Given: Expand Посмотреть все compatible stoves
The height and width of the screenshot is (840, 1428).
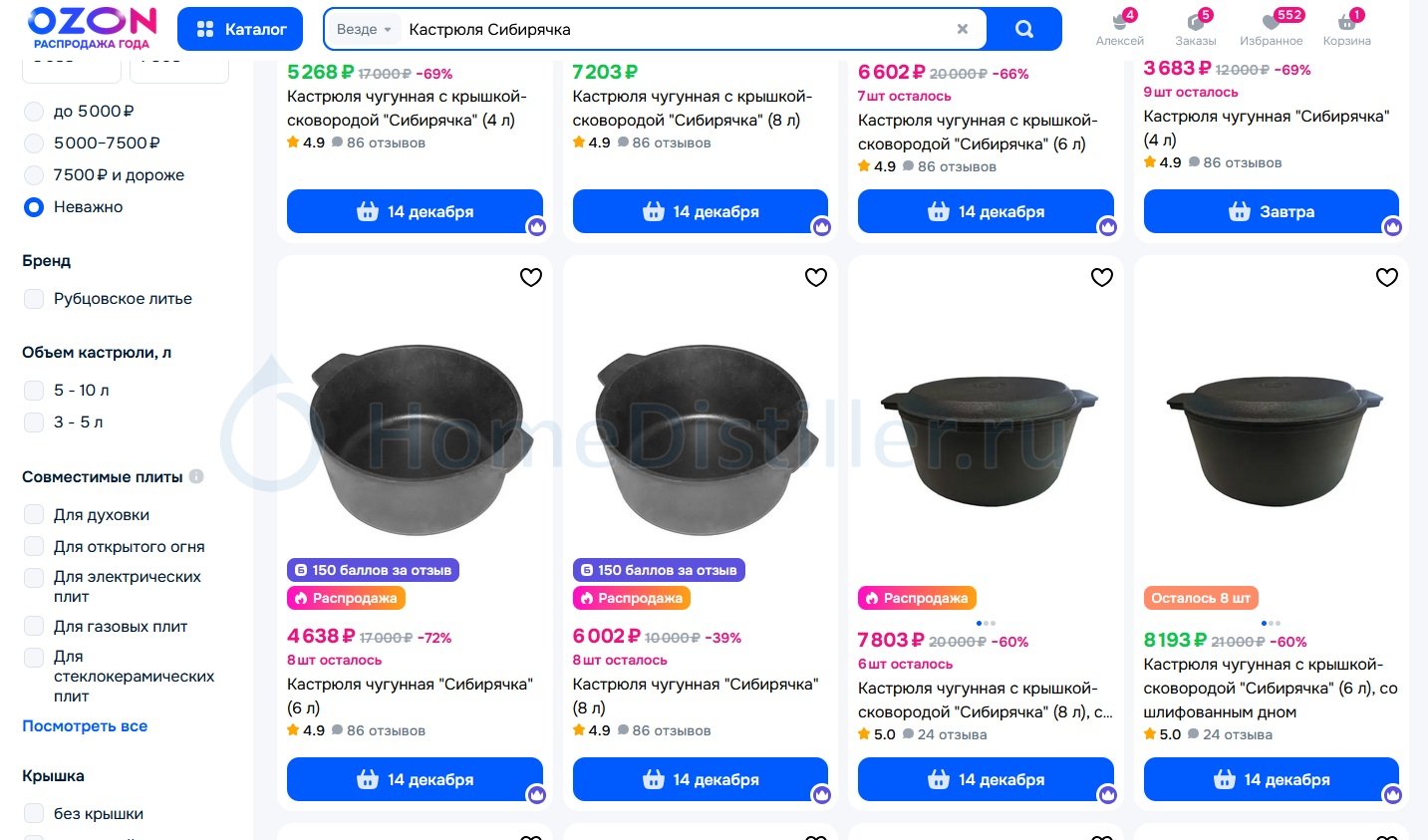Looking at the screenshot, I should point(85,725).
